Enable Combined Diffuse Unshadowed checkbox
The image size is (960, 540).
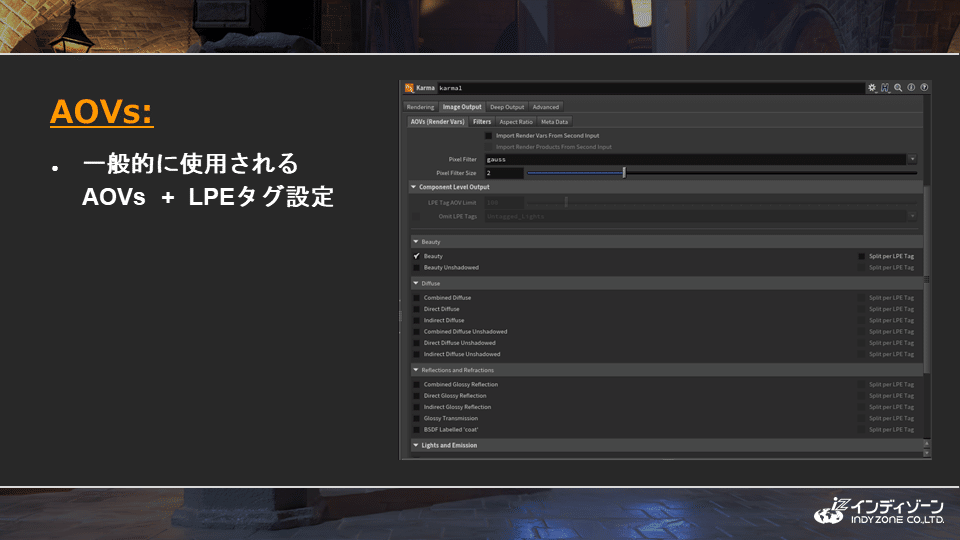[x=417, y=332]
